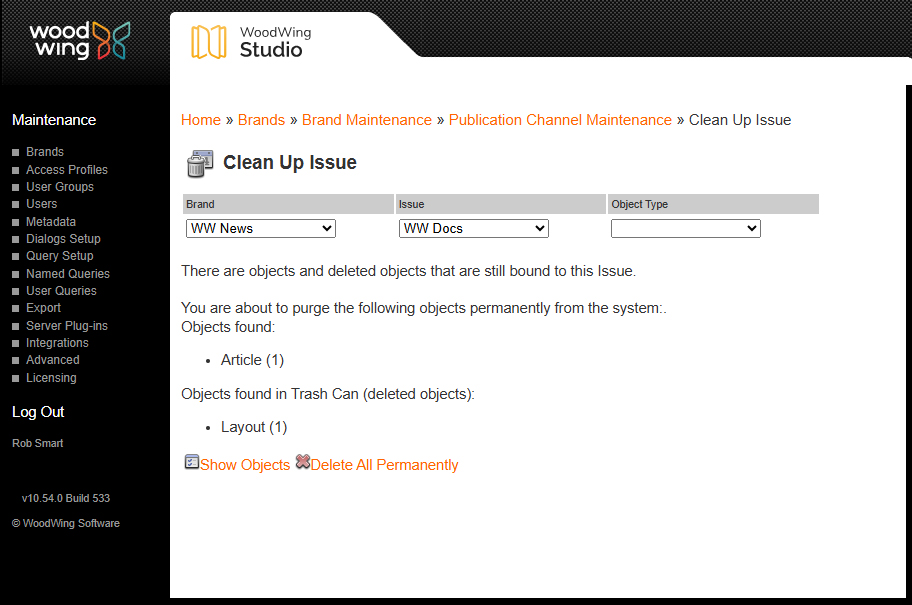Open the Access Profiles page

(66, 169)
